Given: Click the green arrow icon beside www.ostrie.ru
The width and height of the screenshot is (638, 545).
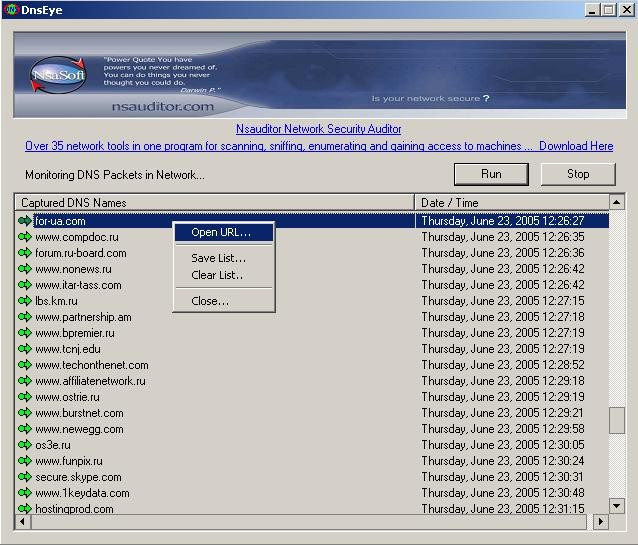Looking at the screenshot, I should coord(25,397).
